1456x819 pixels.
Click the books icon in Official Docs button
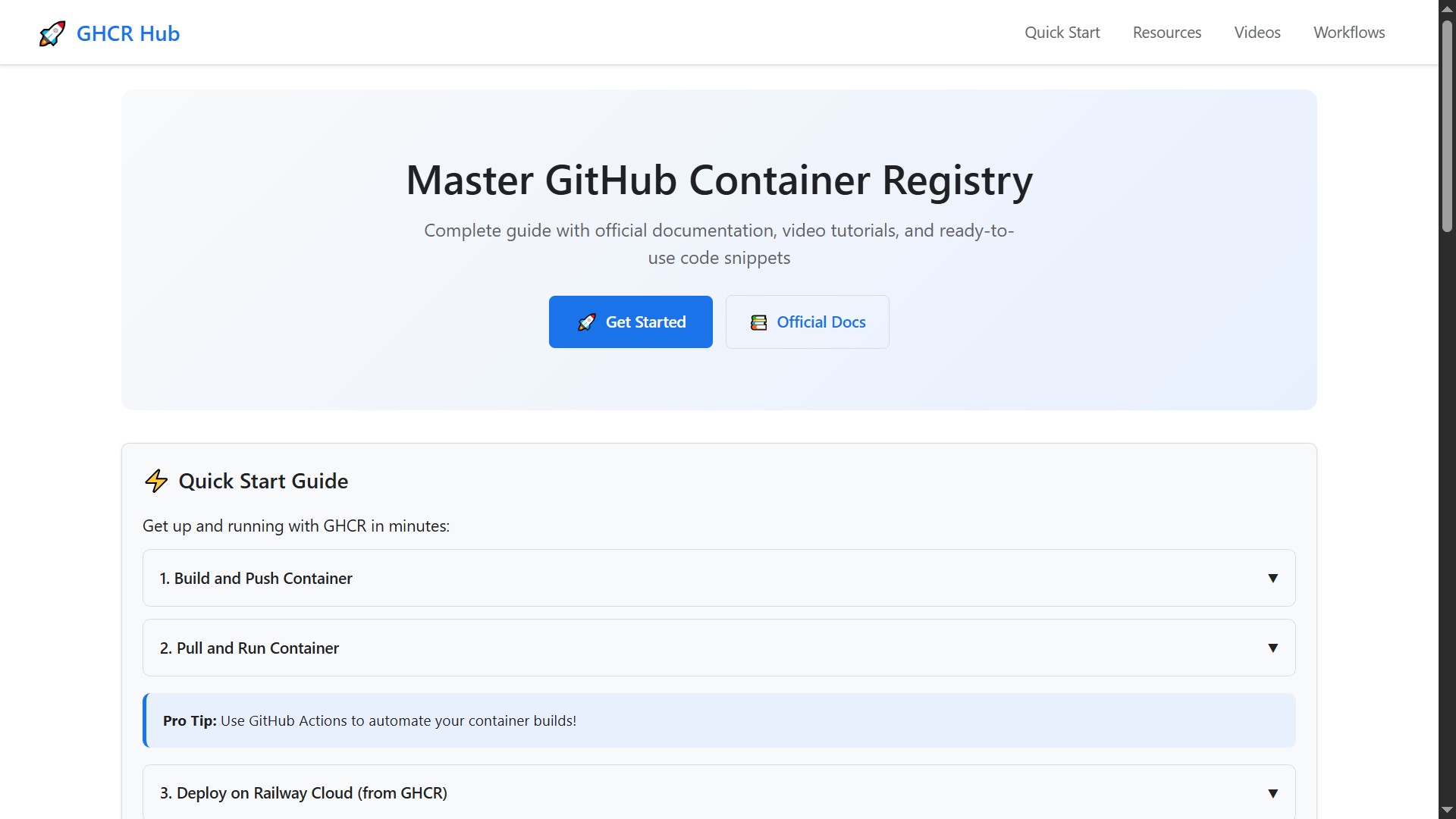pos(758,322)
